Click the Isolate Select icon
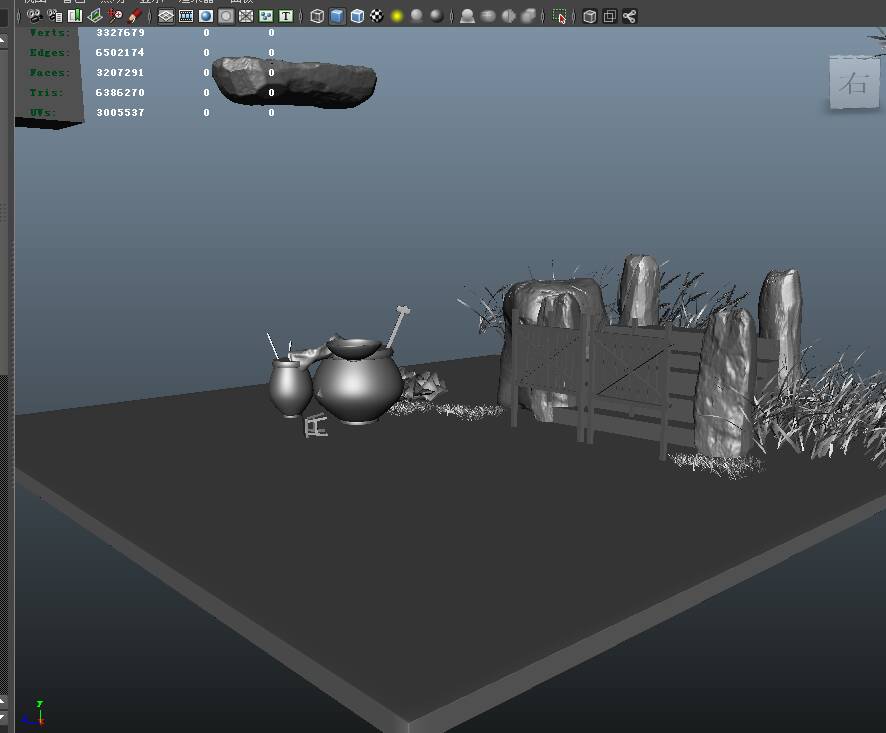Screen dimensions: 886x733 point(559,16)
